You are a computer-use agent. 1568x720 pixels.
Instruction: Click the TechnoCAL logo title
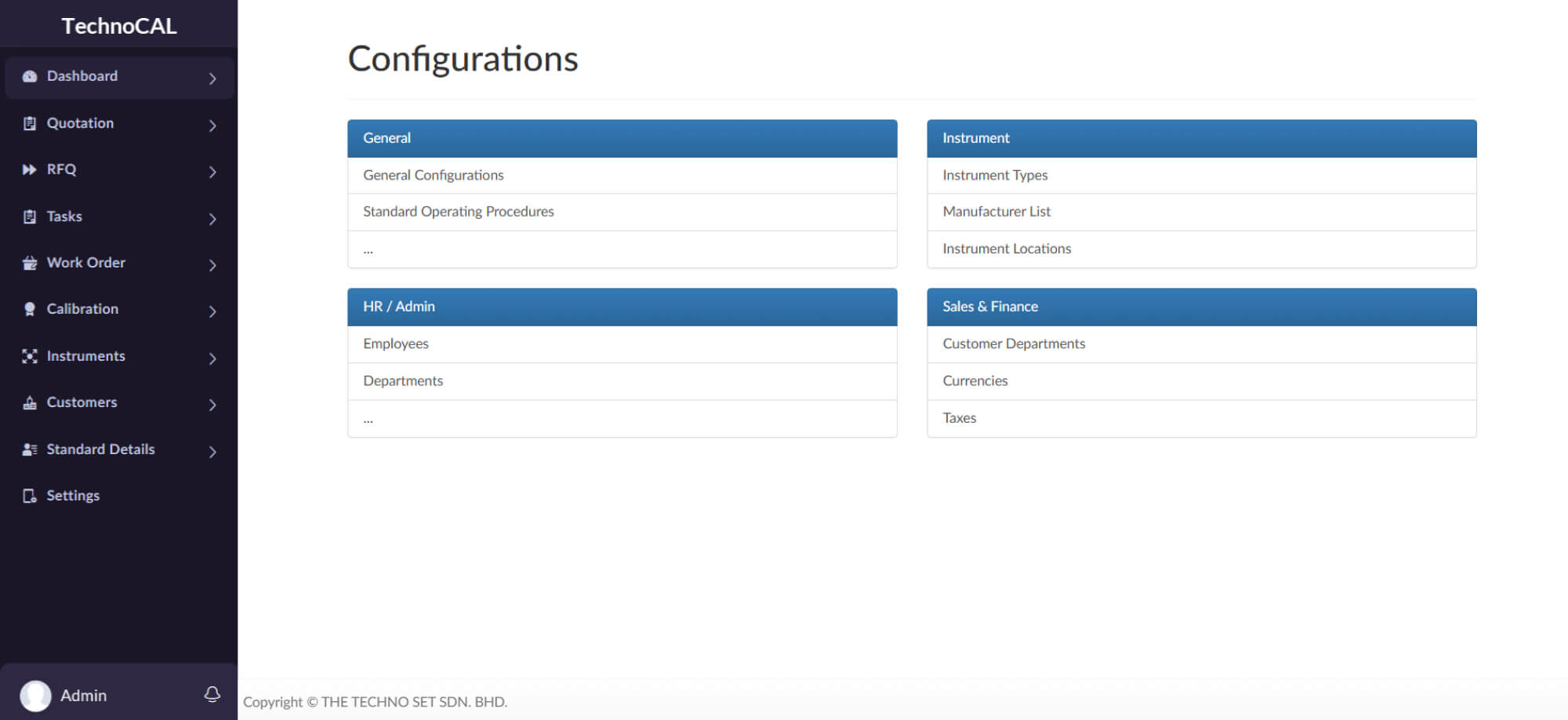tap(119, 26)
